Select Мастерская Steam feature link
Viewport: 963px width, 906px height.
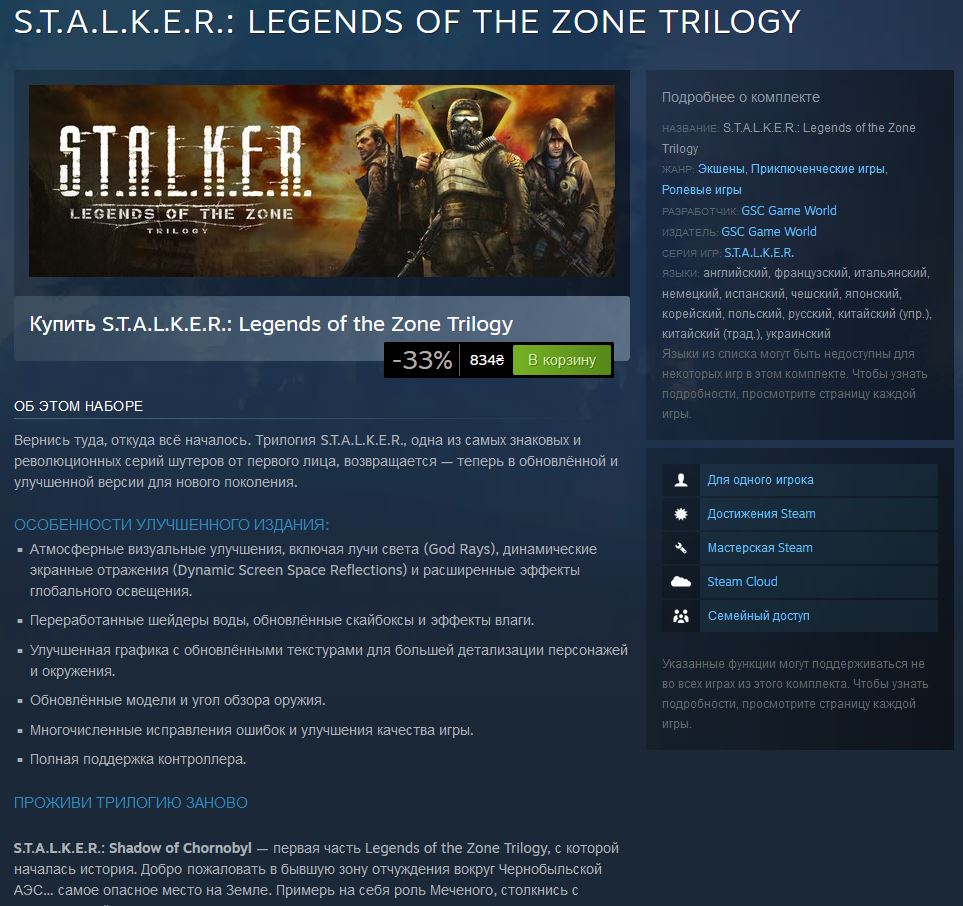pos(760,547)
